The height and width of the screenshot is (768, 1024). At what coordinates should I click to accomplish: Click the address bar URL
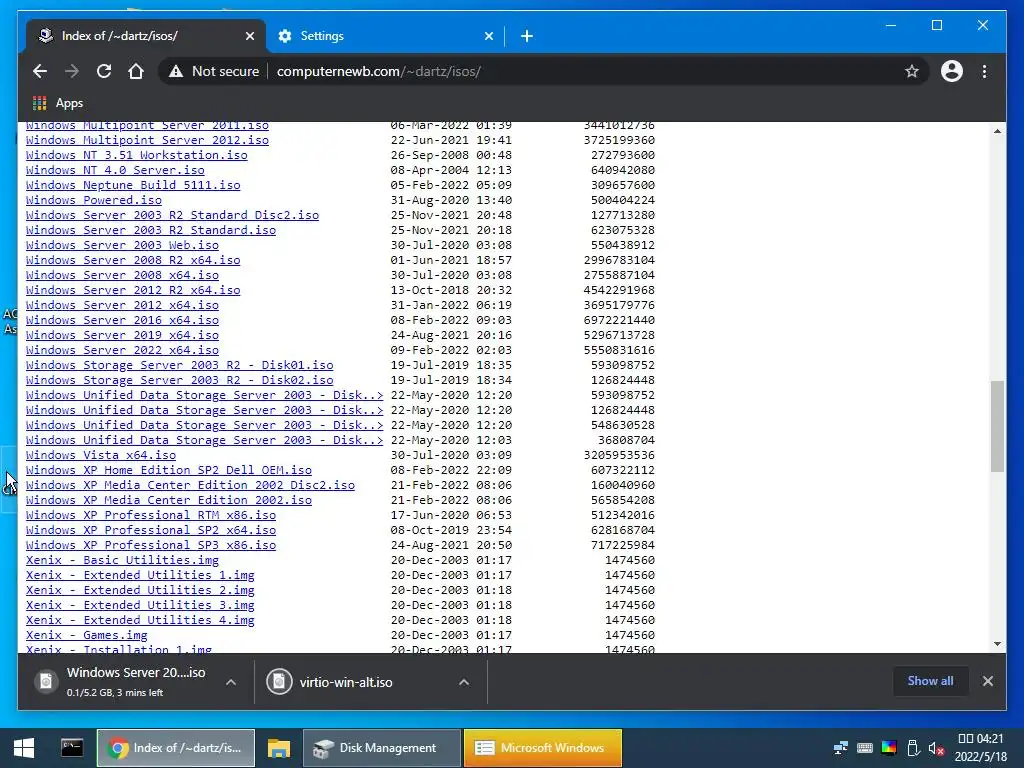pos(378,71)
